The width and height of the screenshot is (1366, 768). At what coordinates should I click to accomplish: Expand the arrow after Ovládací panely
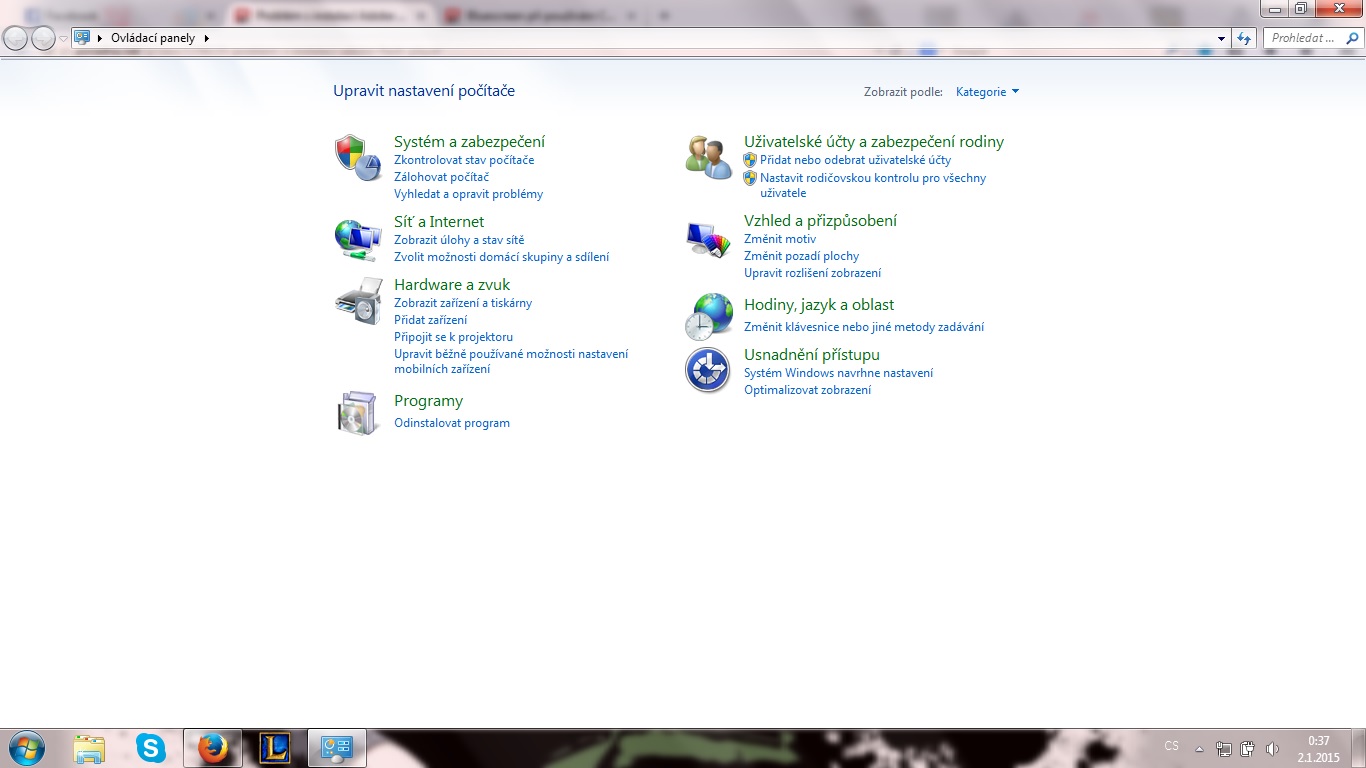tap(207, 38)
